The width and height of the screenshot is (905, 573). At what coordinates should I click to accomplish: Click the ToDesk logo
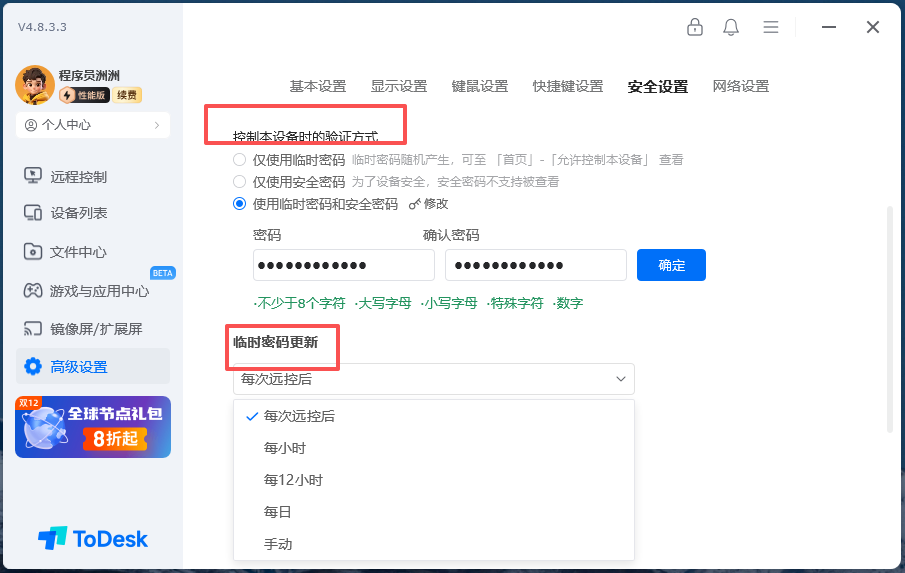(x=92, y=538)
